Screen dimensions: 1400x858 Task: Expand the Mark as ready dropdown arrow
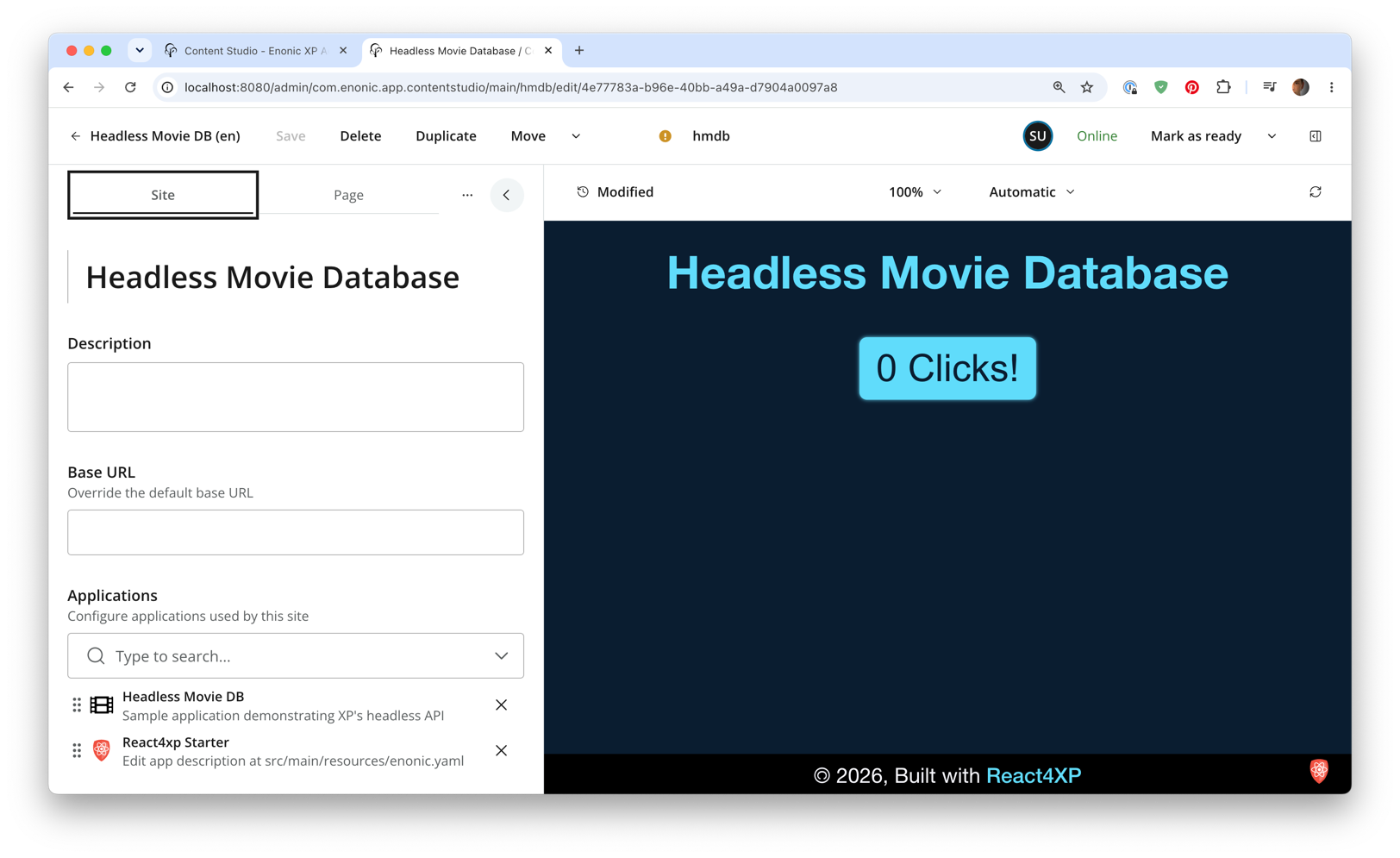[x=1272, y=136]
